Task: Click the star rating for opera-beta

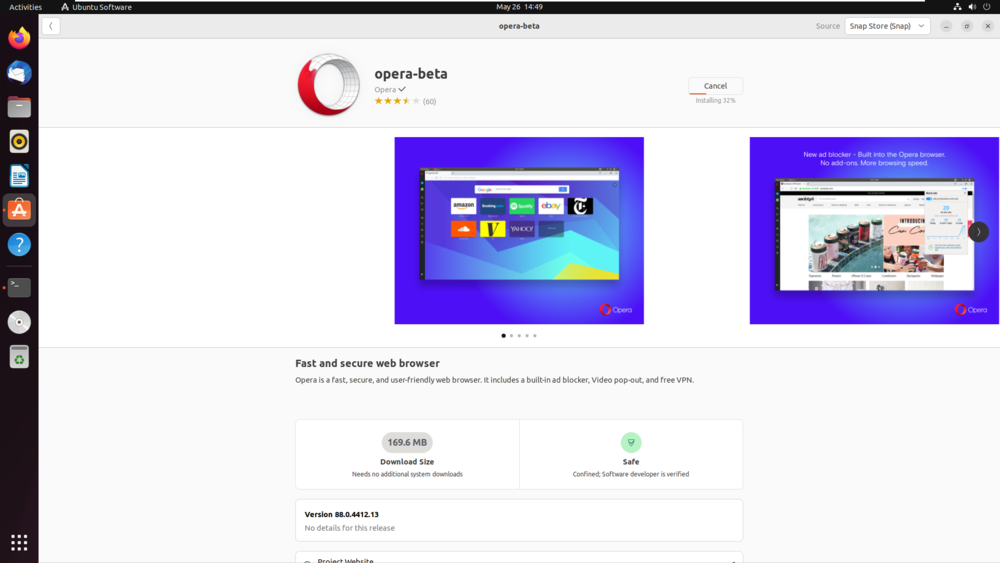Action: [397, 101]
